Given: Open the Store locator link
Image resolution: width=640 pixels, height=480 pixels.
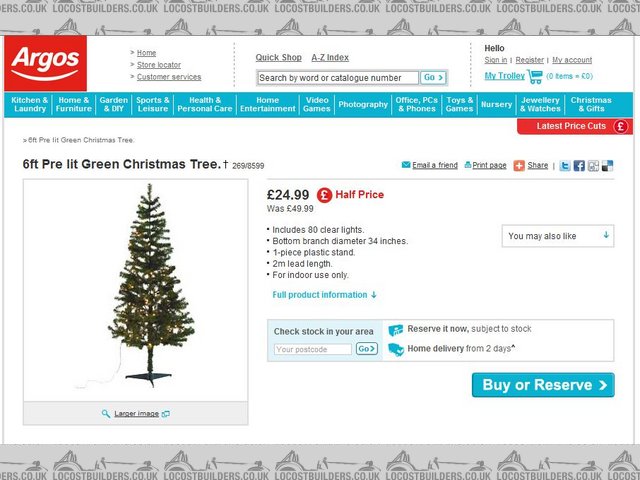Looking at the screenshot, I should [159, 65].
